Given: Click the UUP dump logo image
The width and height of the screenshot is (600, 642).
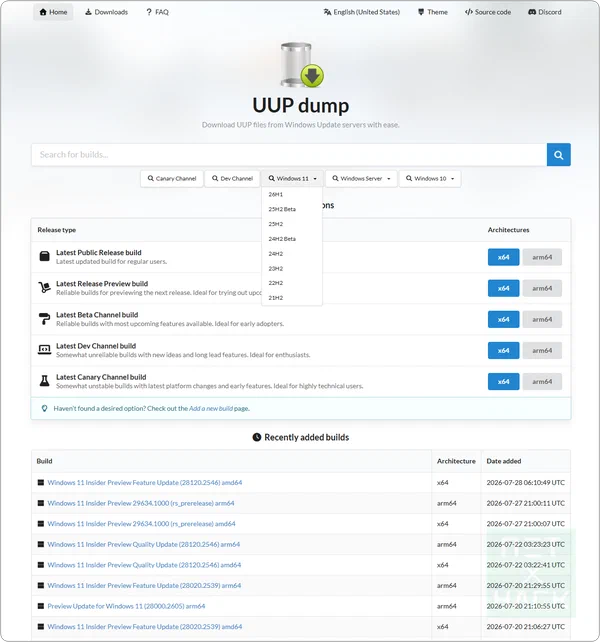Looking at the screenshot, I should (x=302, y=65).
